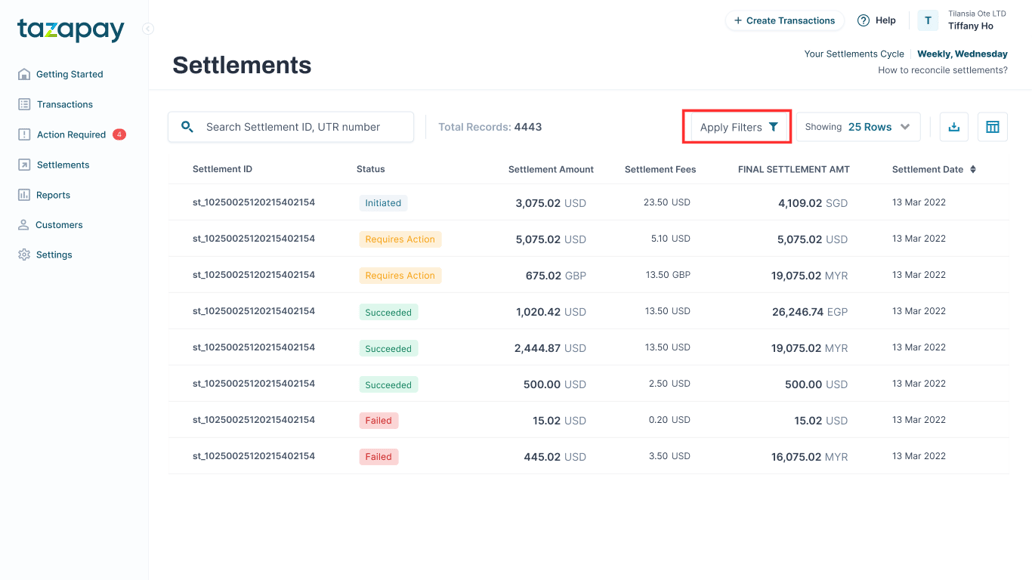Click the Action Required badge showing 4
This screenshot has width=1032, height=580.
point(119,134)
